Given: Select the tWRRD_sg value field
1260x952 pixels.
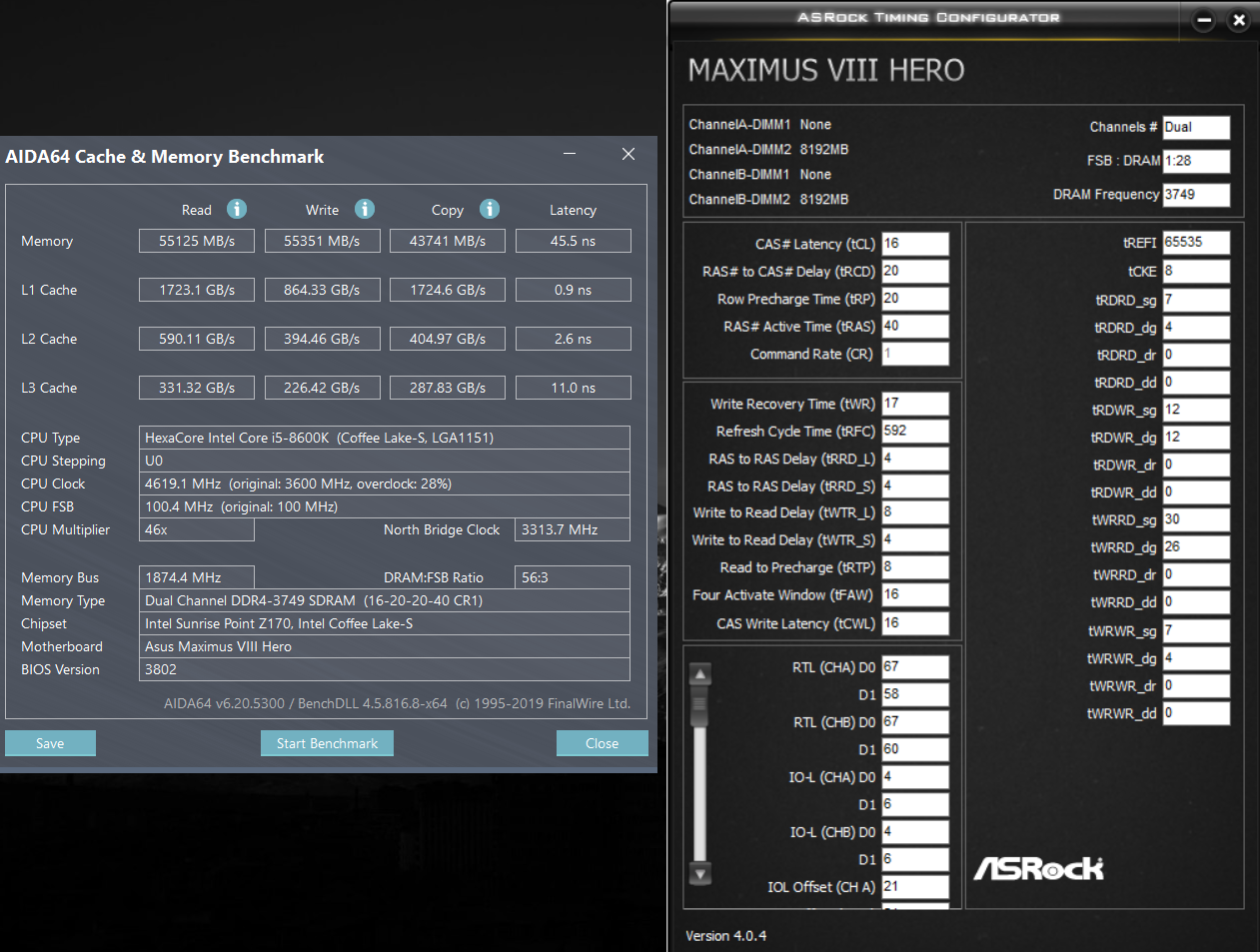Looking at the screenshot, I should [x=1196, y=519].
